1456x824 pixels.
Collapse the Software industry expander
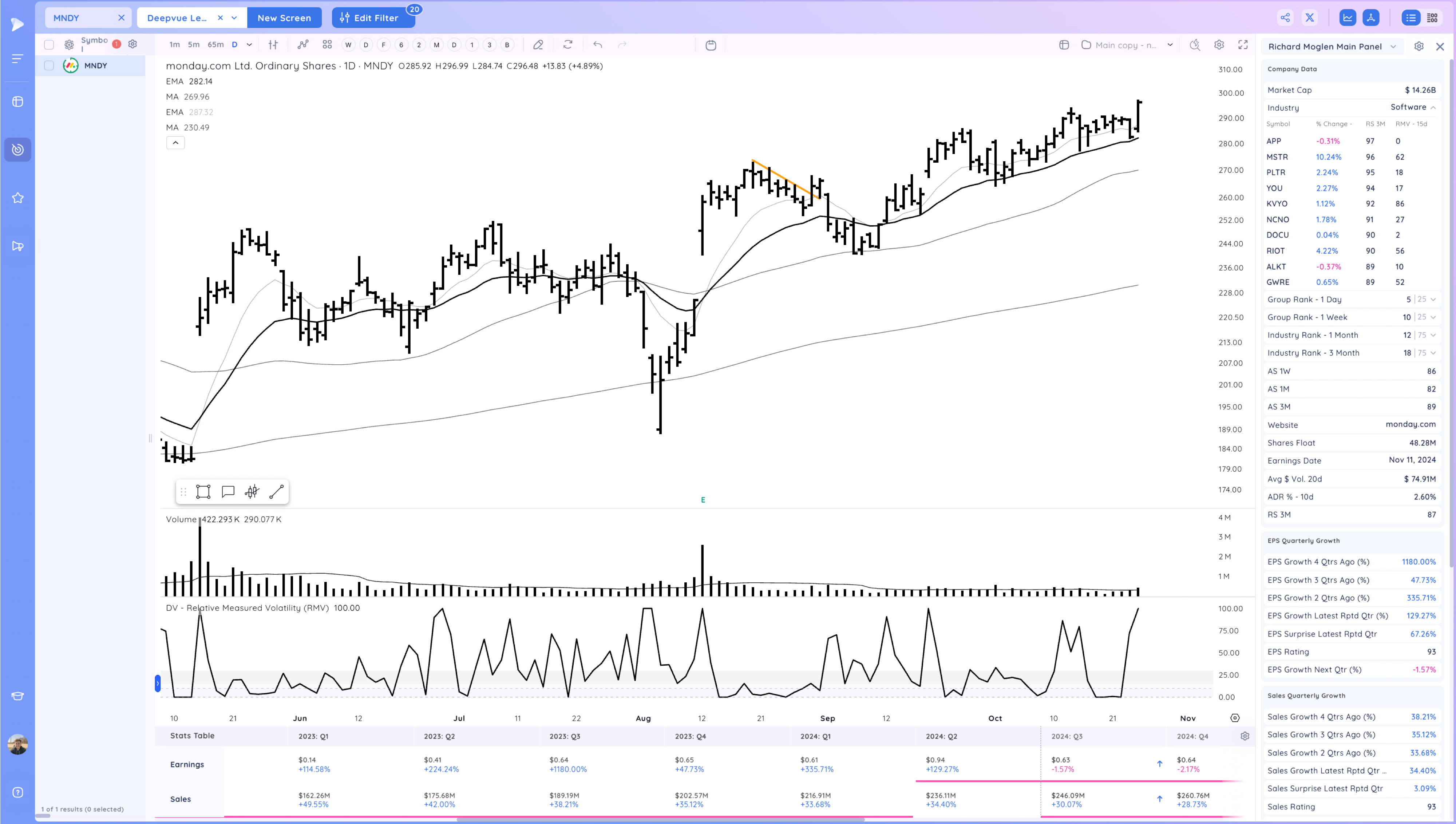click(1433, 107)
